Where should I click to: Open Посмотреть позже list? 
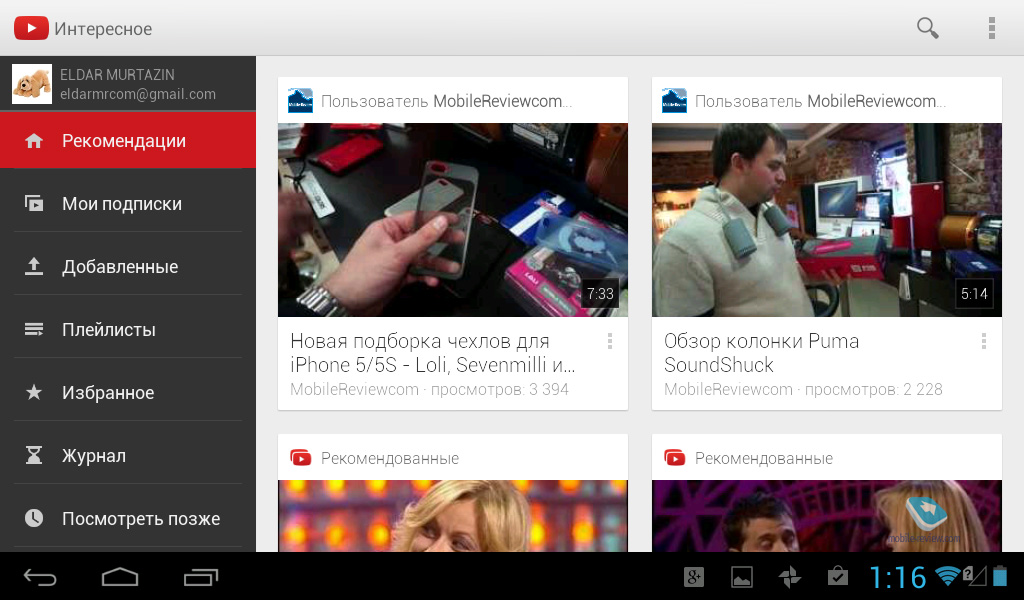pos(128,518)
